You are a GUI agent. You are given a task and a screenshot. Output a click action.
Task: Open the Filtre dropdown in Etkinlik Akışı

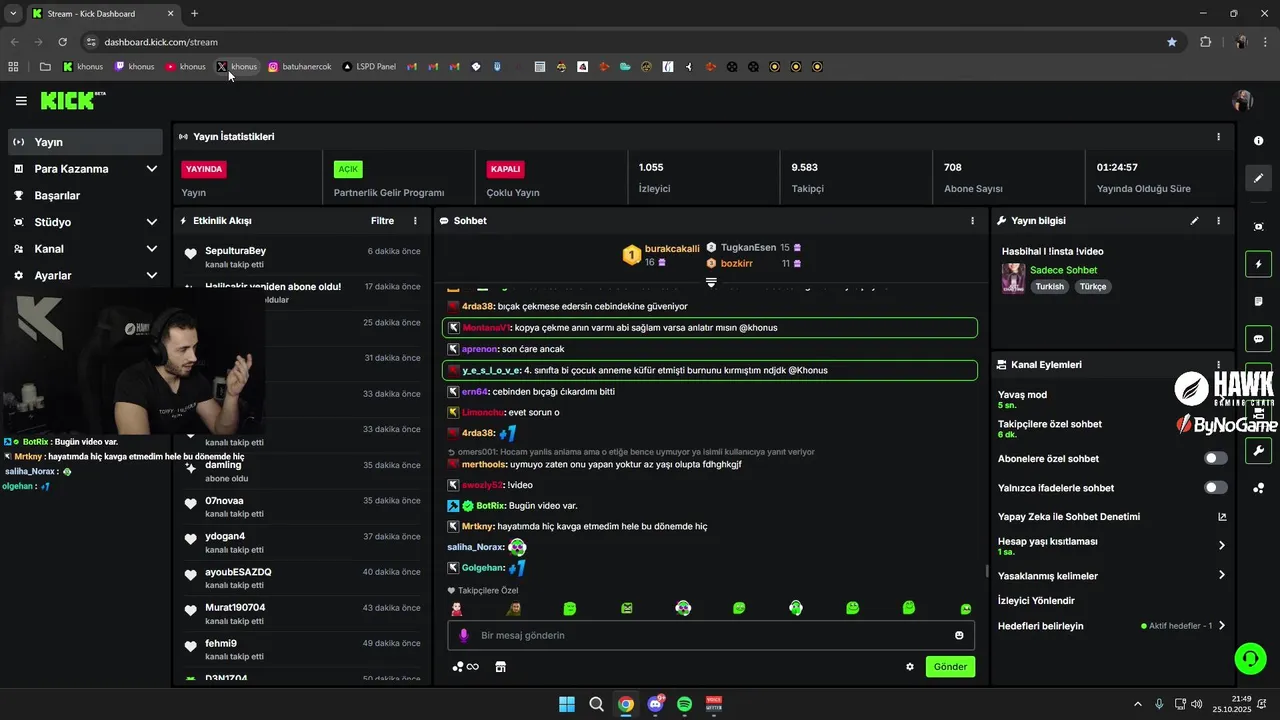pyautogui.click(x=382, y=220)
